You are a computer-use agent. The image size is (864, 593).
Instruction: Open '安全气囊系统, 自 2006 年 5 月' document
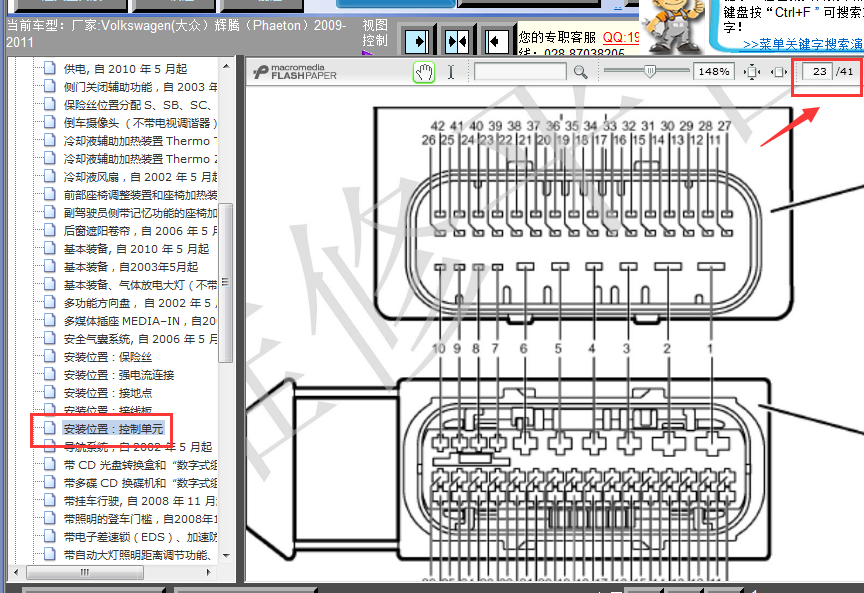[x=141, y=339]
